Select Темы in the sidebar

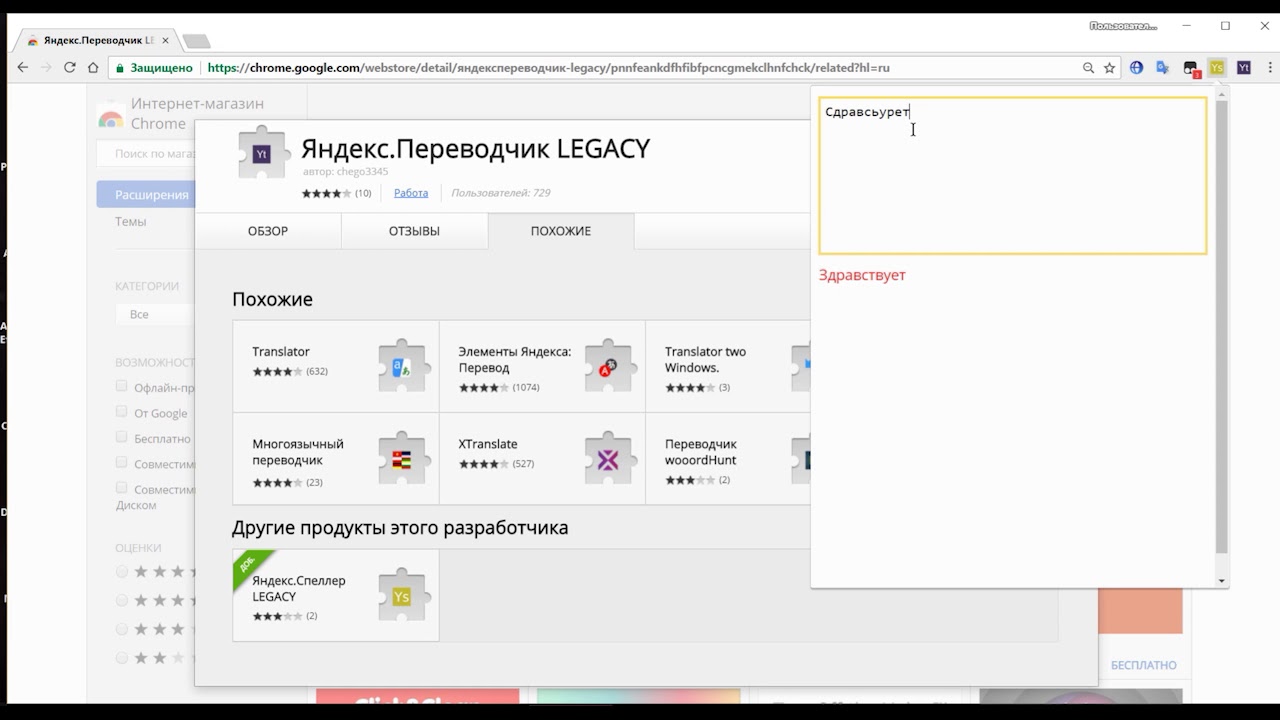click(x=131, y=222)
